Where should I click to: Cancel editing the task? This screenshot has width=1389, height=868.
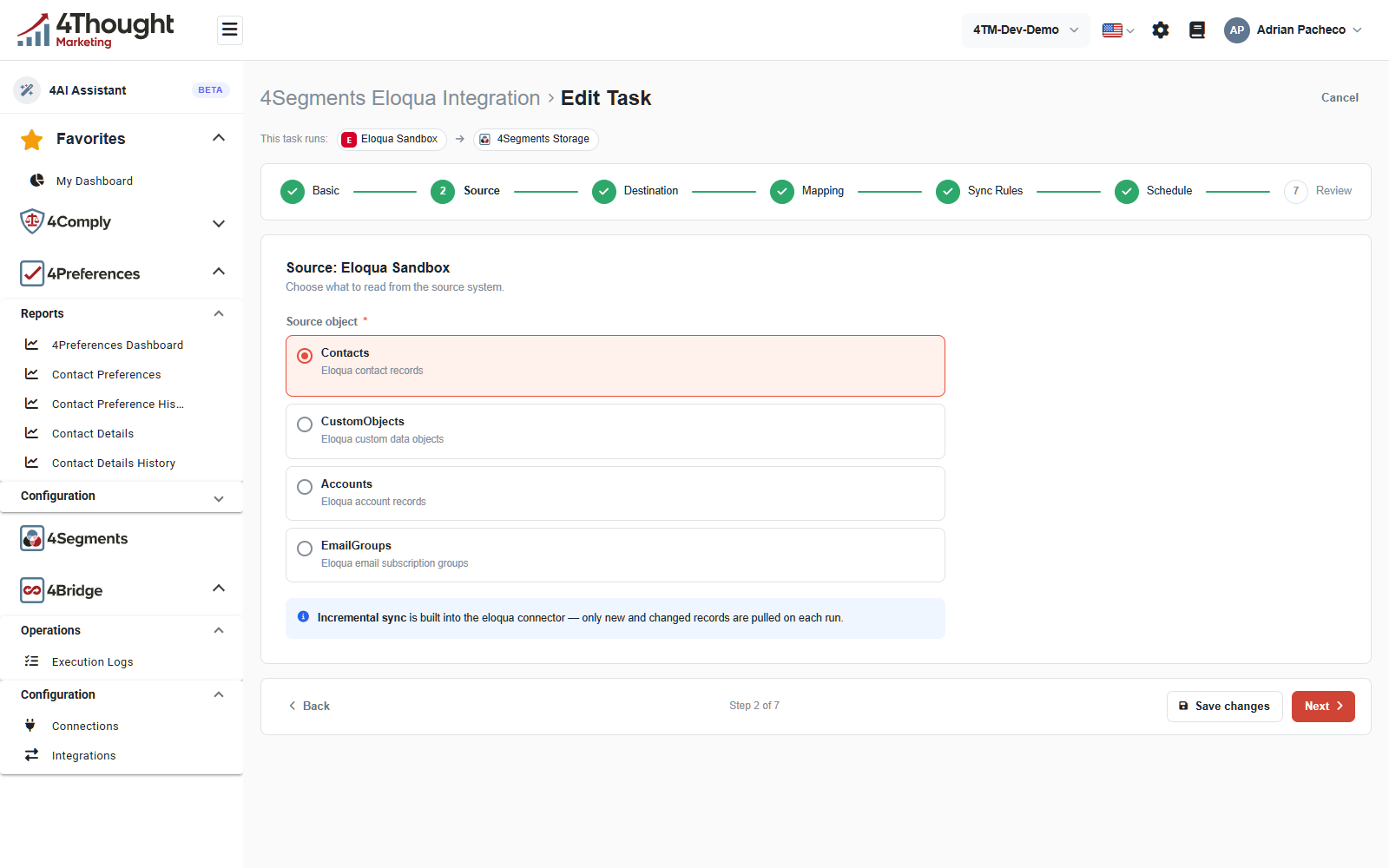pyautogui.click(x=1340, y=97)
